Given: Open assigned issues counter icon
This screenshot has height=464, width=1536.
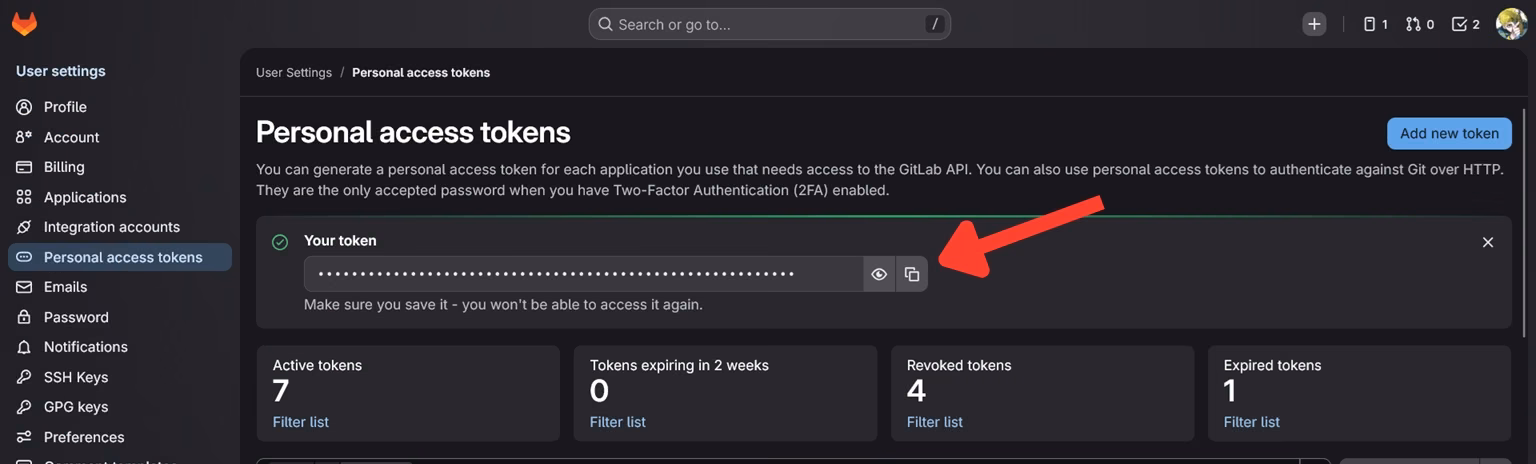Looking at the screenshot, I should (1376, 24).
